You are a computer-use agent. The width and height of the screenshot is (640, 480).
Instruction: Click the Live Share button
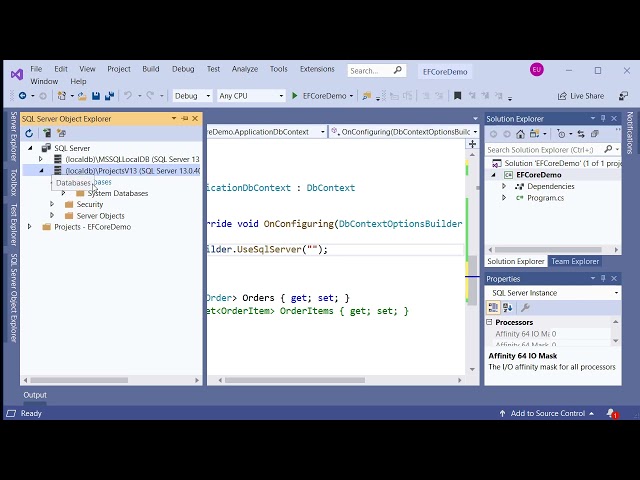point(581,96)
